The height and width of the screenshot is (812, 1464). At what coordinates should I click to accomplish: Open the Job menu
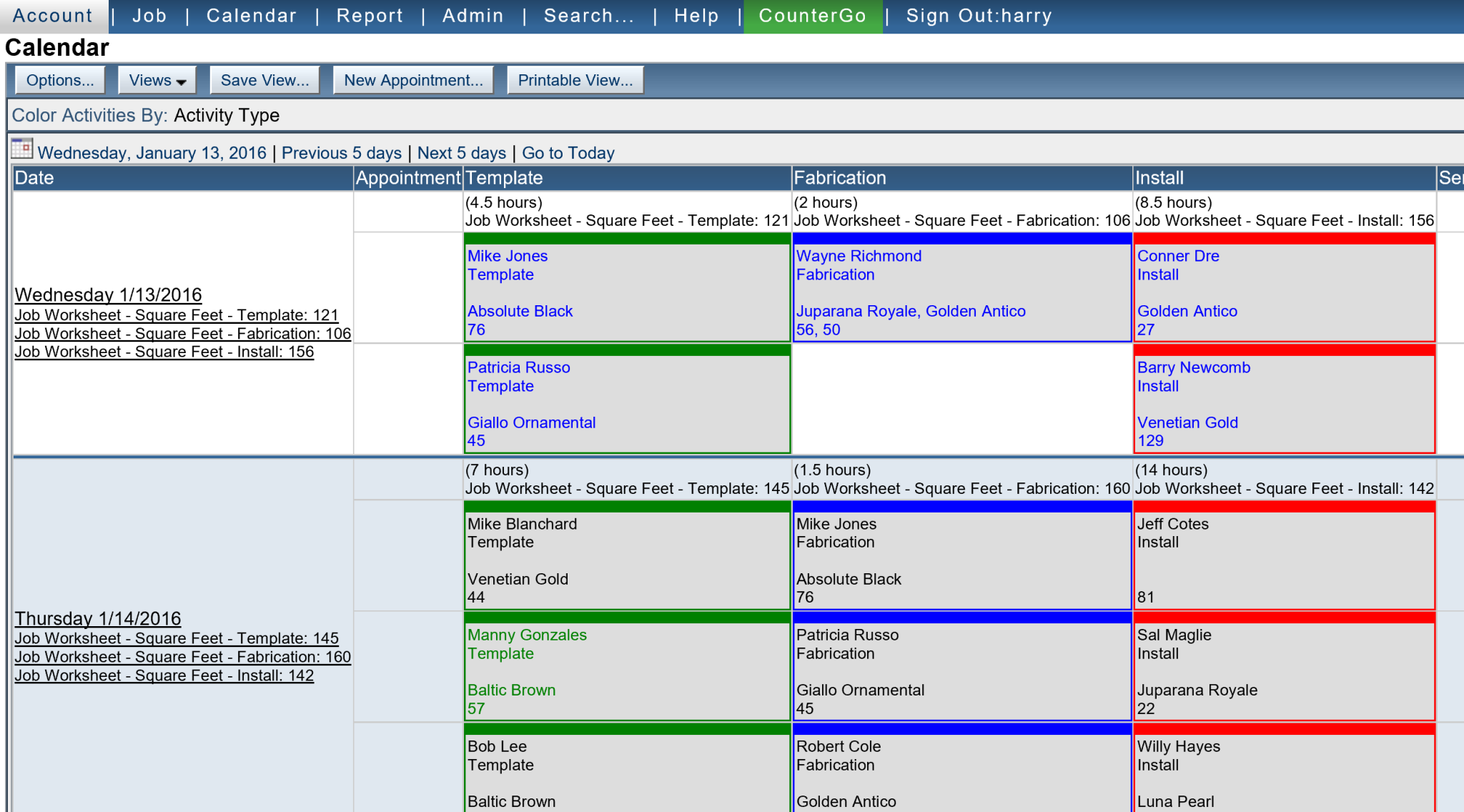(x=149, y=15)
